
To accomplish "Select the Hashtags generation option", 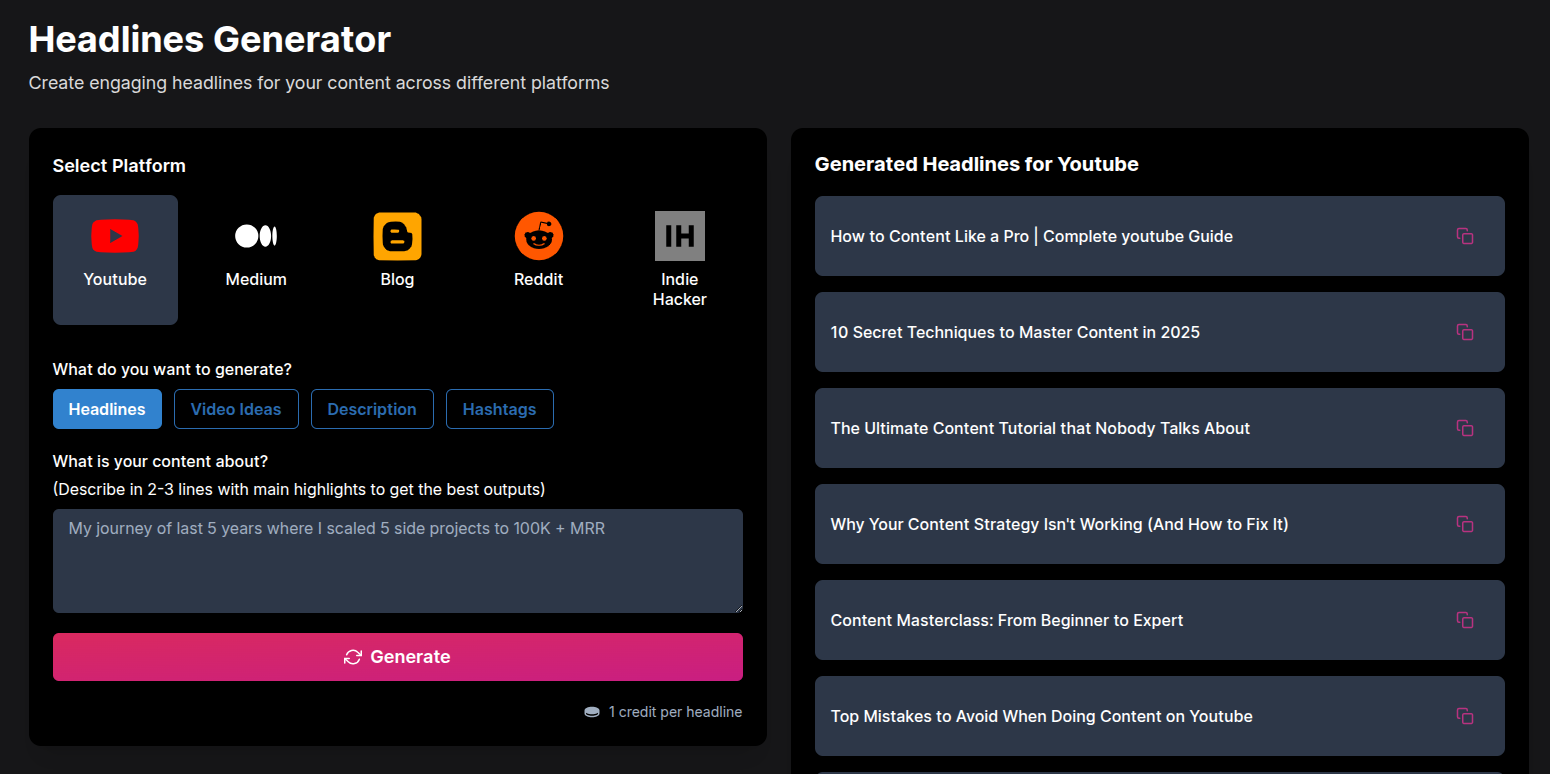I will click(499, 409).
